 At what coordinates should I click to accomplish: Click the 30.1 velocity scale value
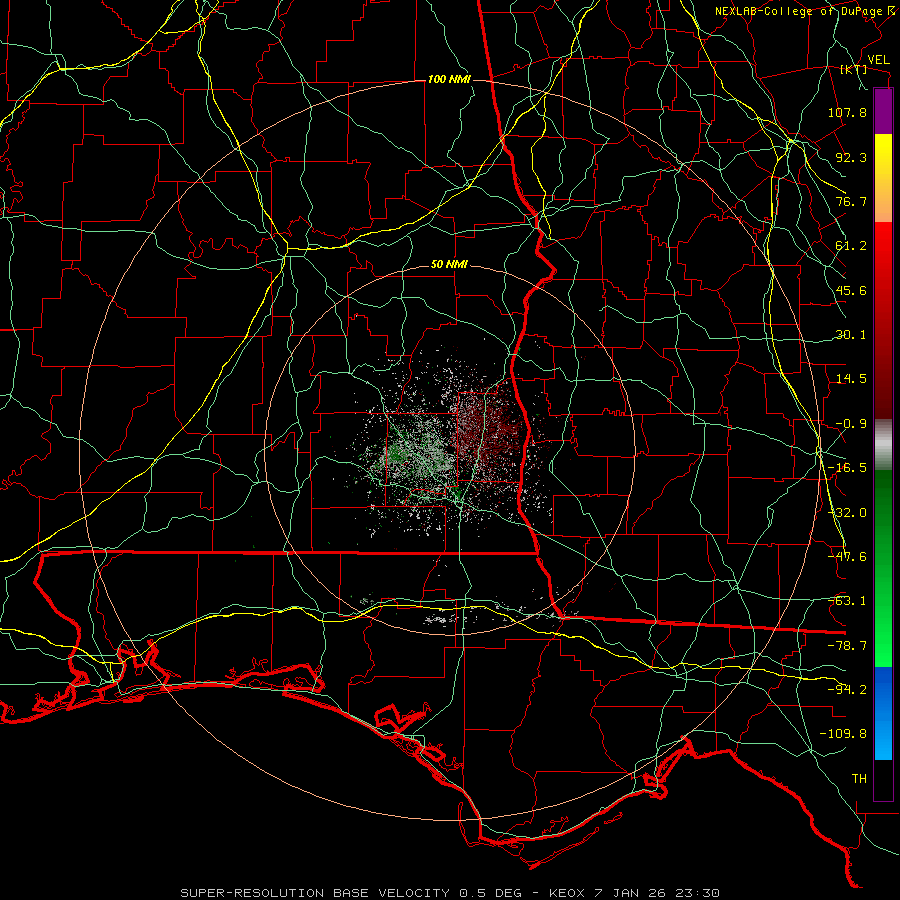coord(851,335)
